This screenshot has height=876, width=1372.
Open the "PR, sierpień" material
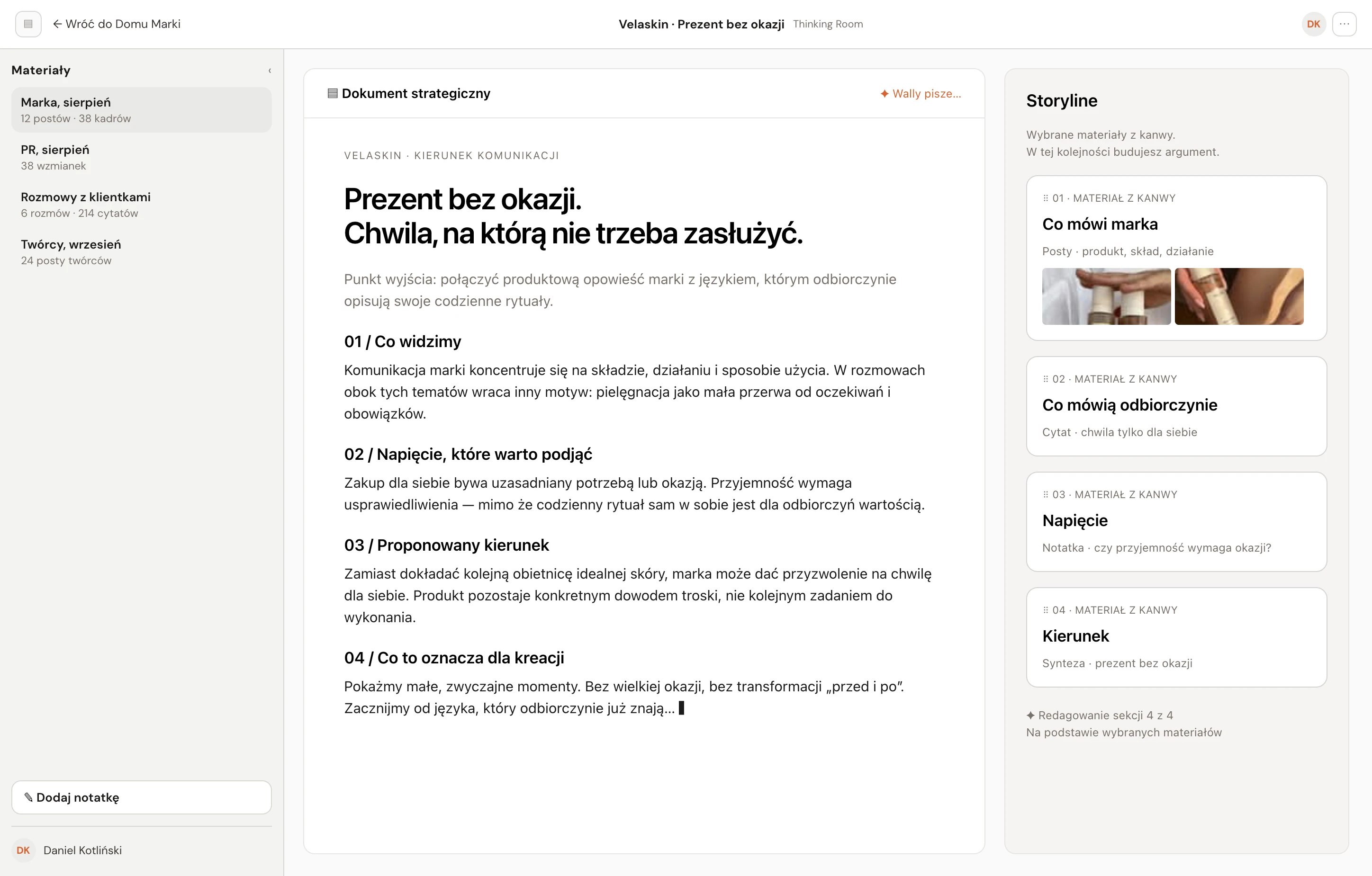pyautogui.click(x=141, y=157)
